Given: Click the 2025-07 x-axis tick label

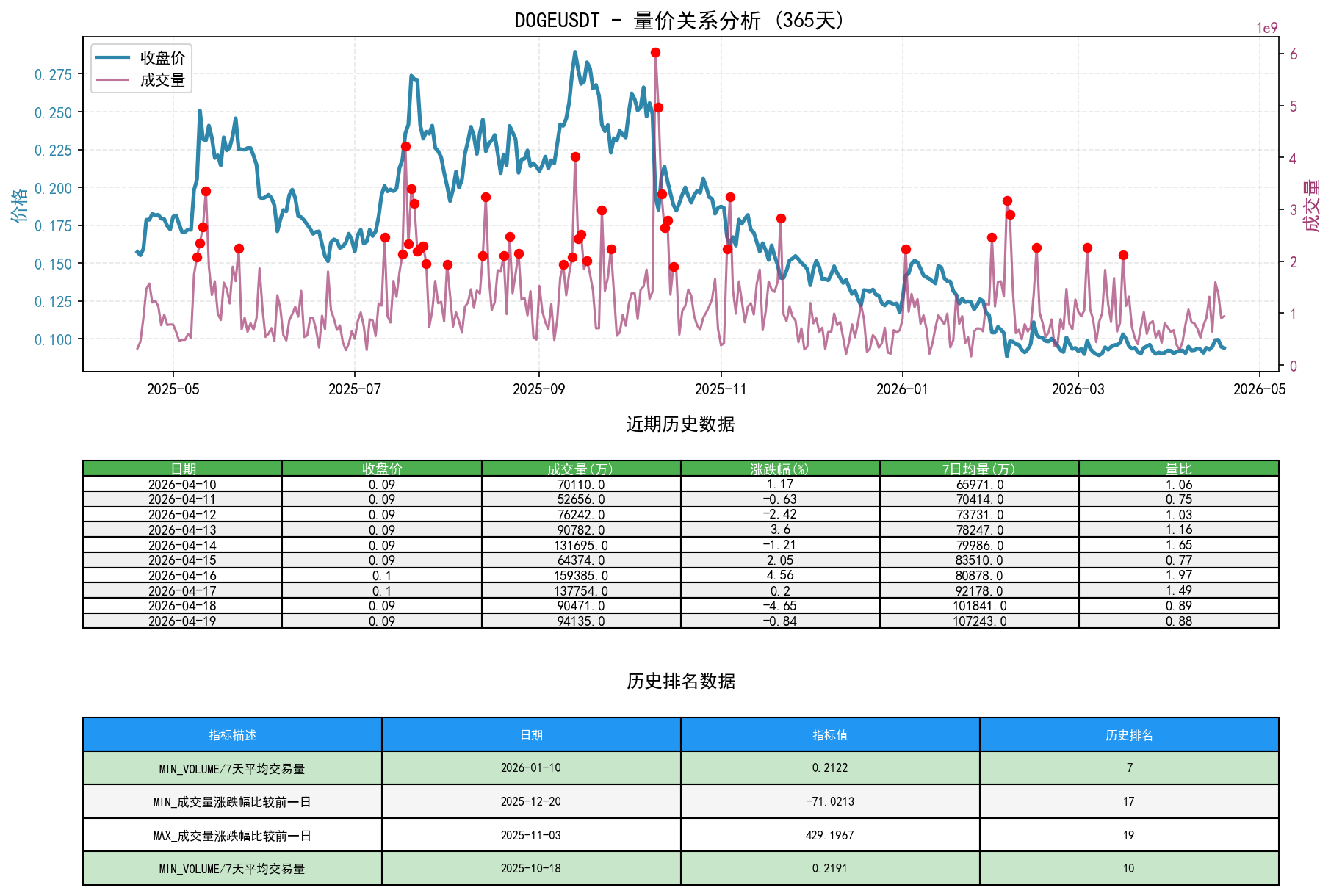Looking at the screenshot, I should pos(355,389).
